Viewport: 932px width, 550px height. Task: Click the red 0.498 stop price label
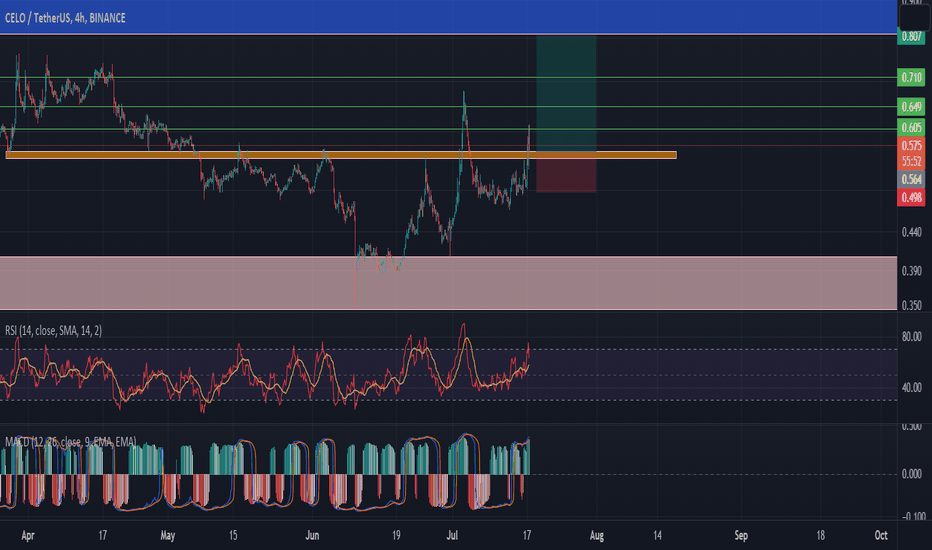pyautogui.click(x=911, y=197)
